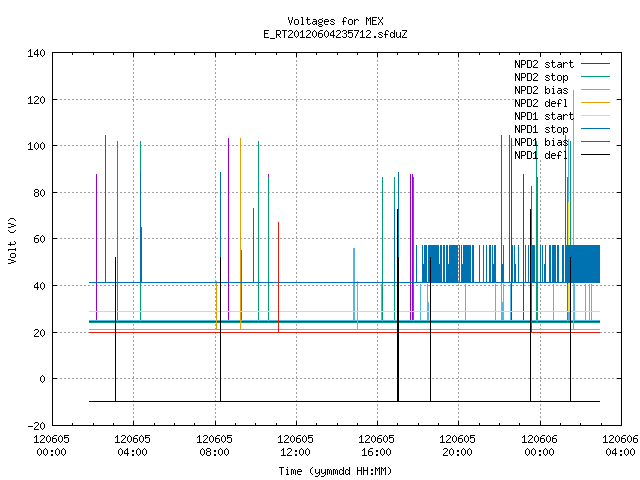The width and height of the screenshot is (640, 480).
Task: Click the y-axis tick value 140
Action: (36, 53)
